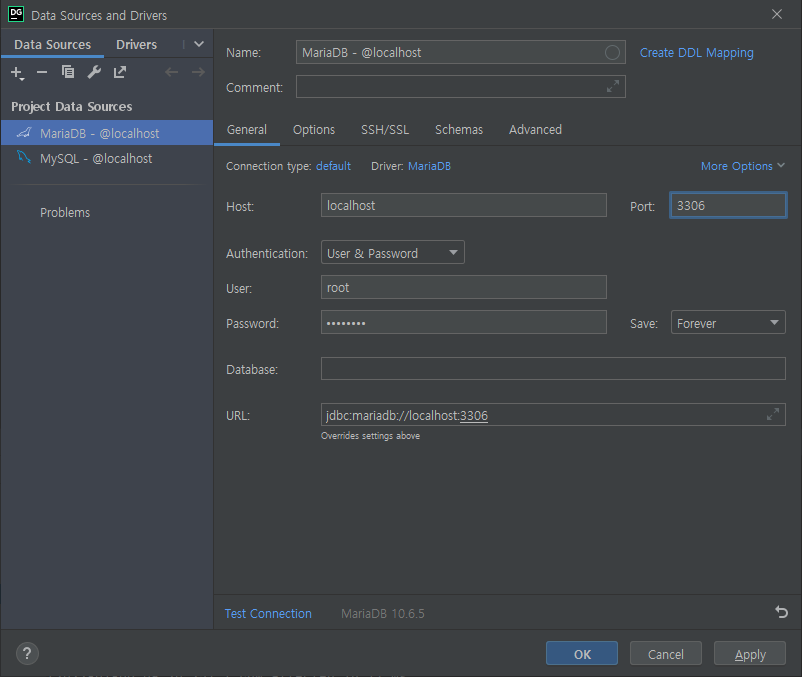
Task: Click the color circle in Name field
Action: [x=612, y=53]
